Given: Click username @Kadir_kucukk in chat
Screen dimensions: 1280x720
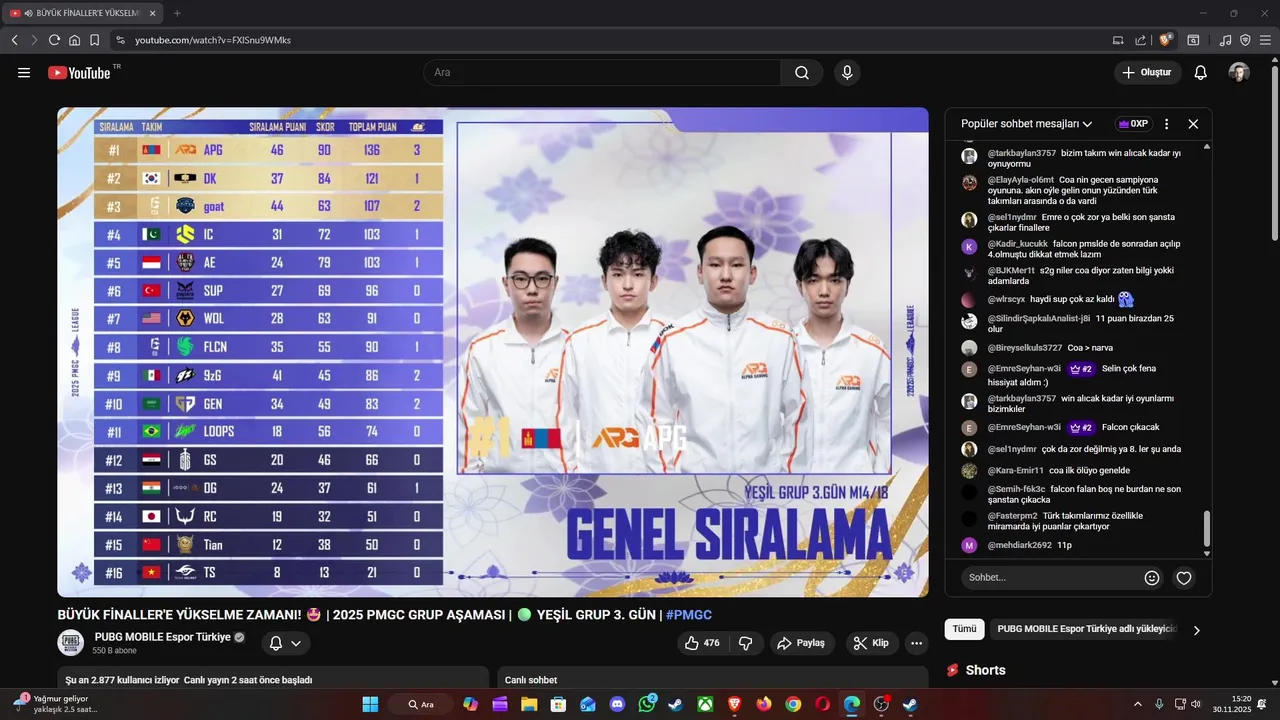Looking at the screenshot, I should tap(1017, 243).
